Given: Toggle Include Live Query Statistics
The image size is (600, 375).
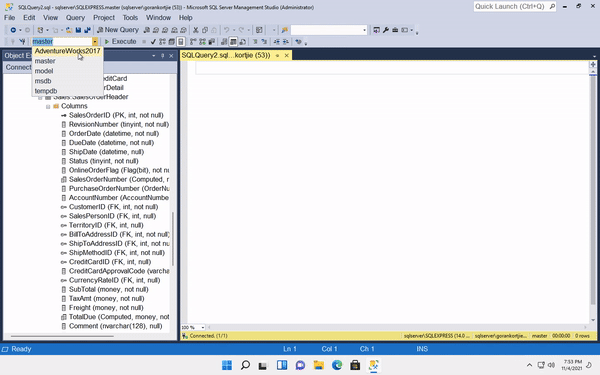Looking at the screenshot, I should click(202, 41).
